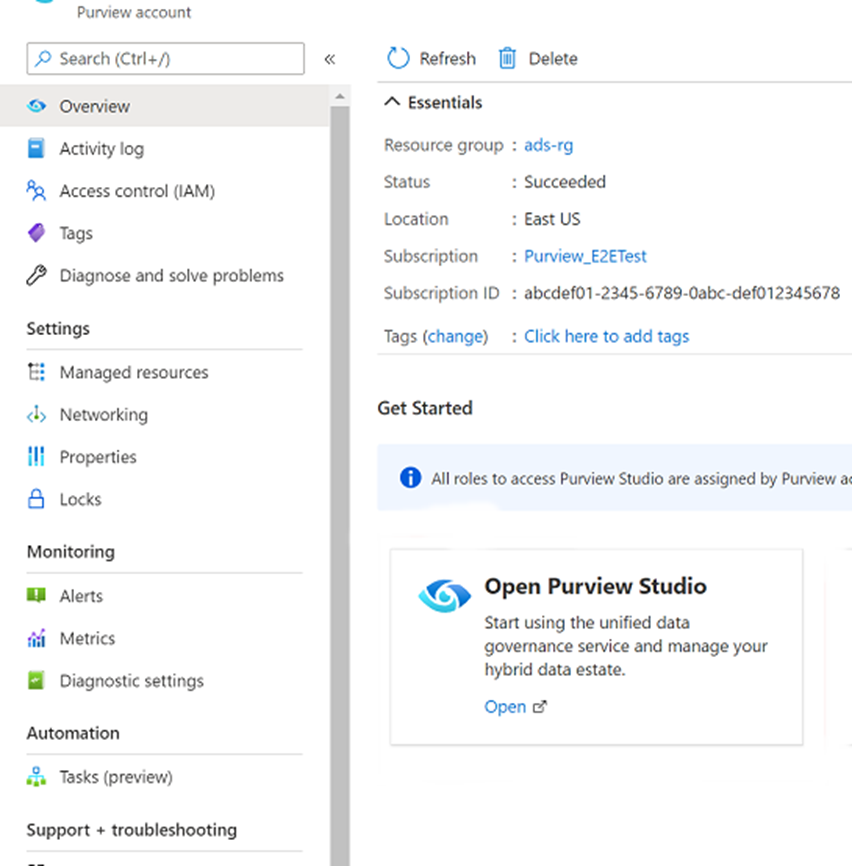Click the sidebar scrollbar up arrow

[x=340, y=97]
